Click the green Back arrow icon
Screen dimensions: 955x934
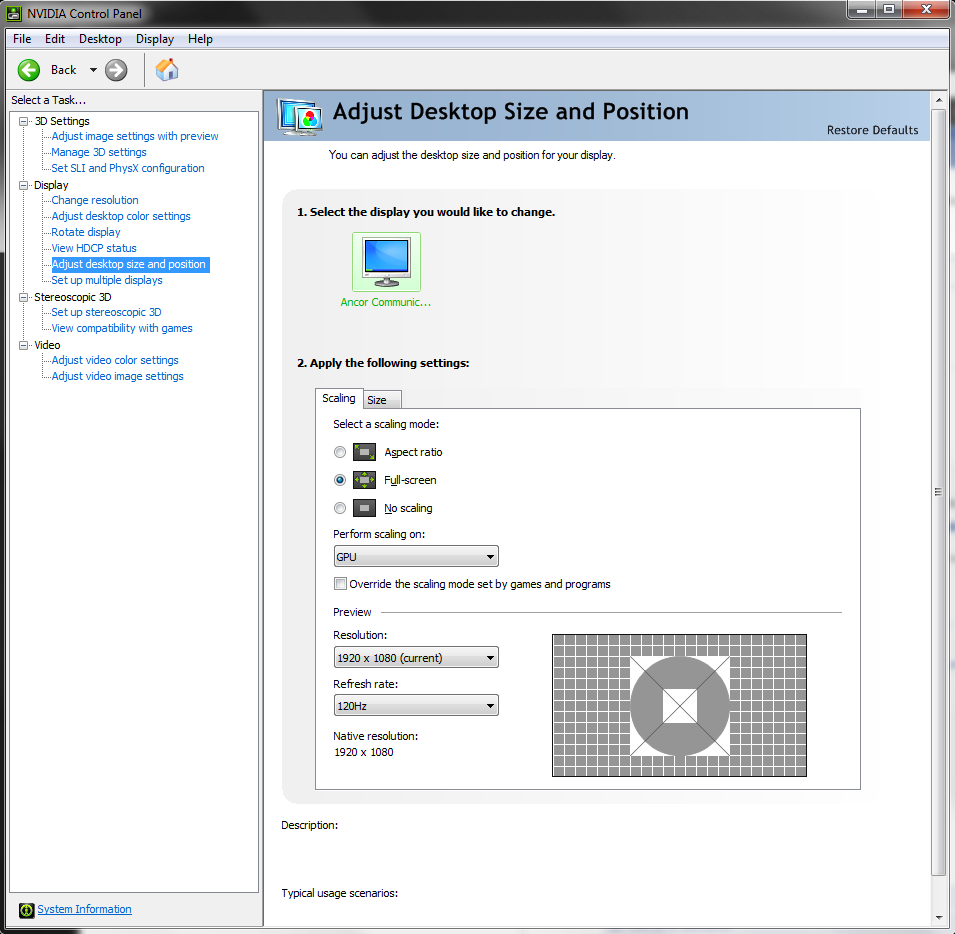29,70
